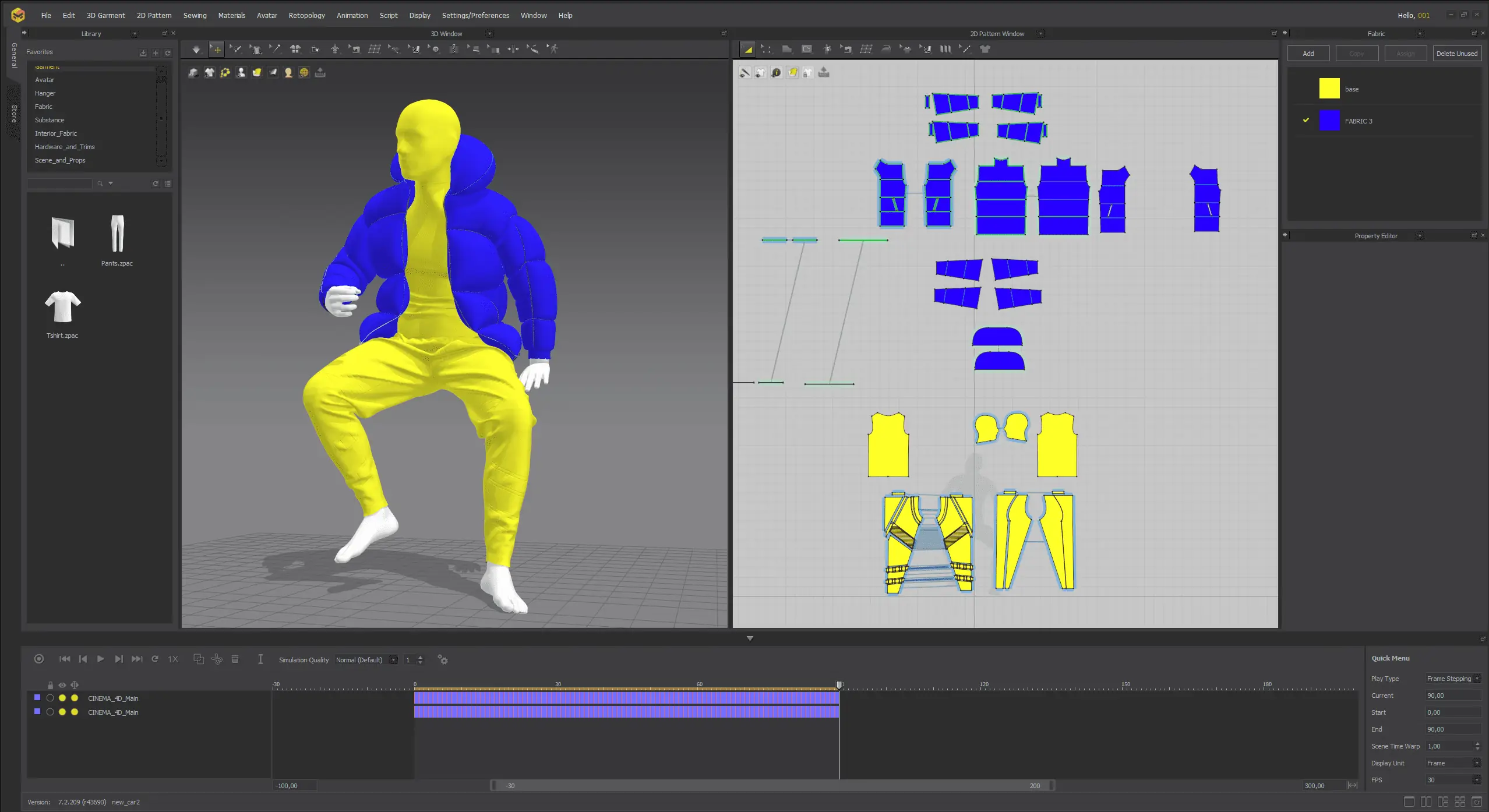The width and height of the screenshot is (1489, 812).
Task: Click the checkmark beside FABRIC 3
Action: pos(1306,121)
